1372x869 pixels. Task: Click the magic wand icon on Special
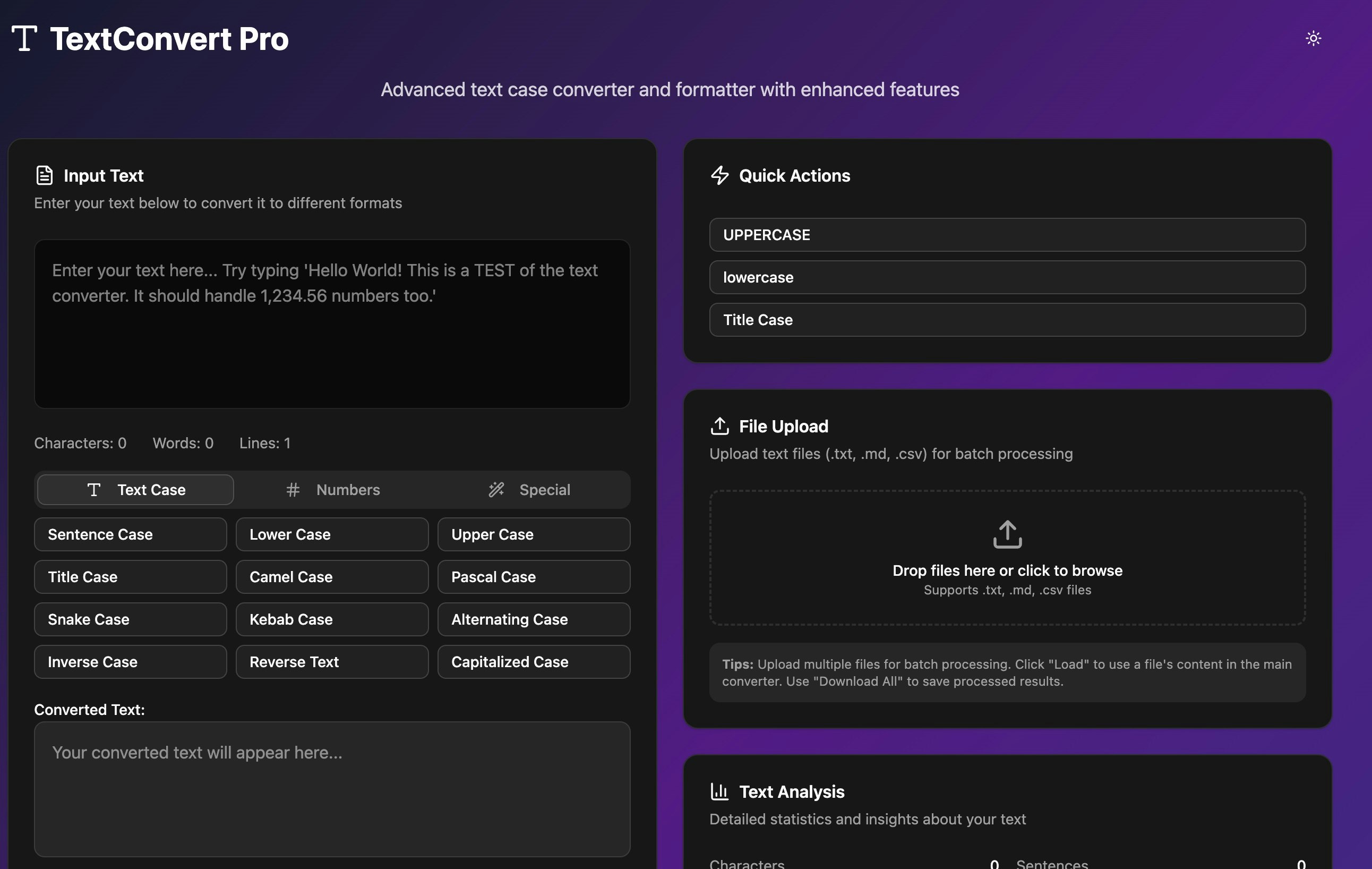496,490
